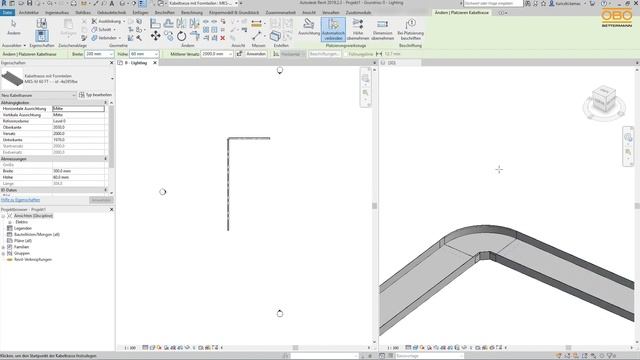Open the Neu Kabeltrassen filter dropdown

pos(74,95)
